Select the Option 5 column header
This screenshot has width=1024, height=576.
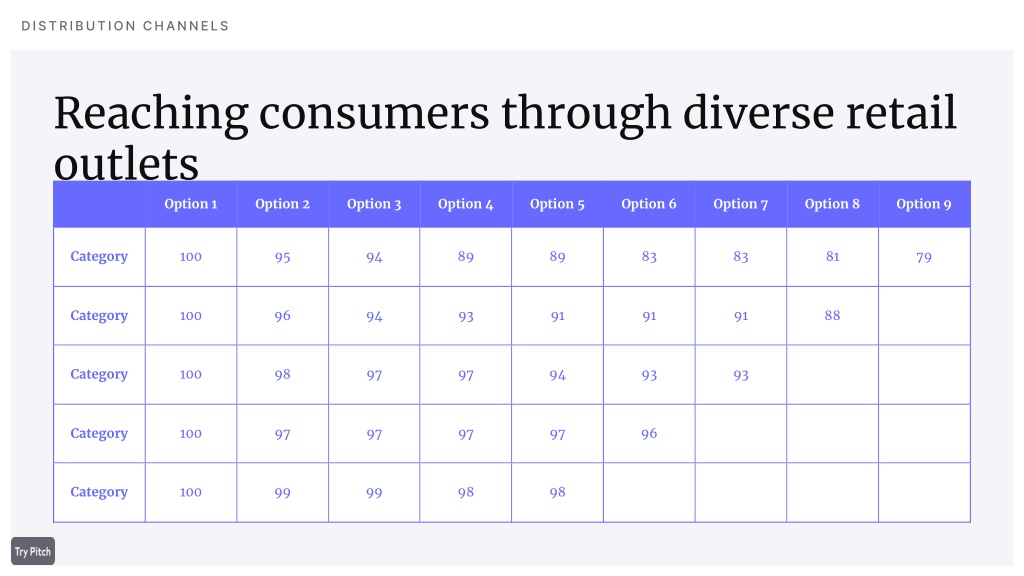pos(557,204)
